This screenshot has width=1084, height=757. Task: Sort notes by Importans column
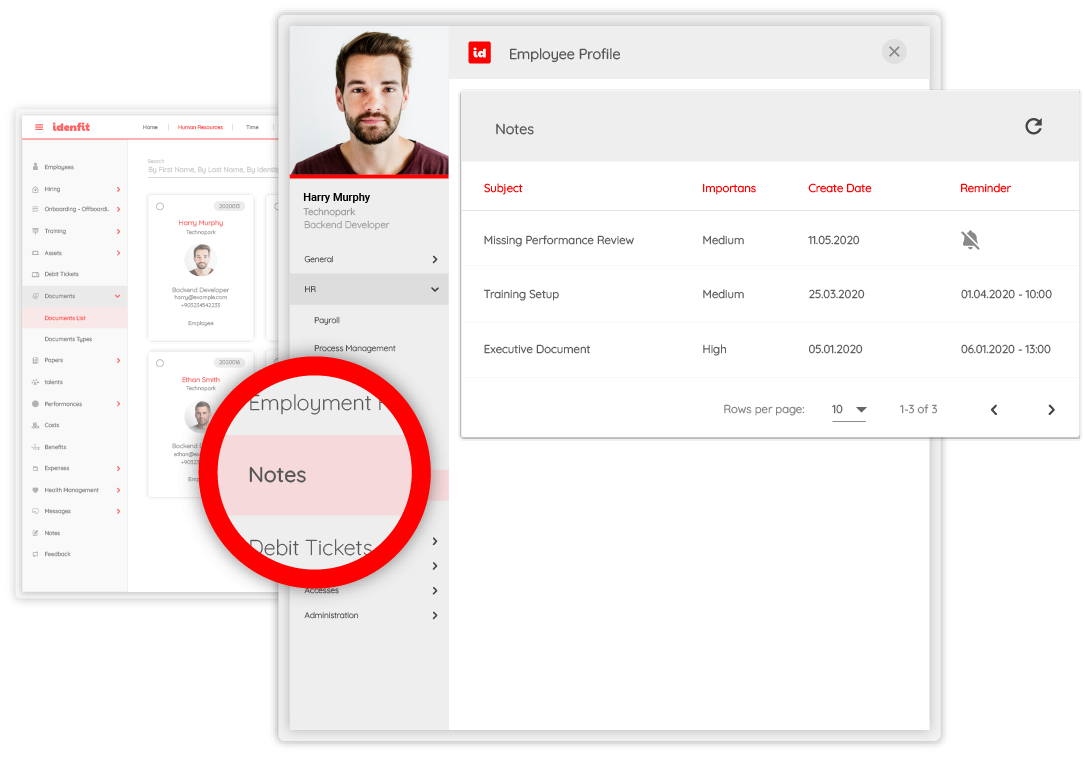[729, 188]
